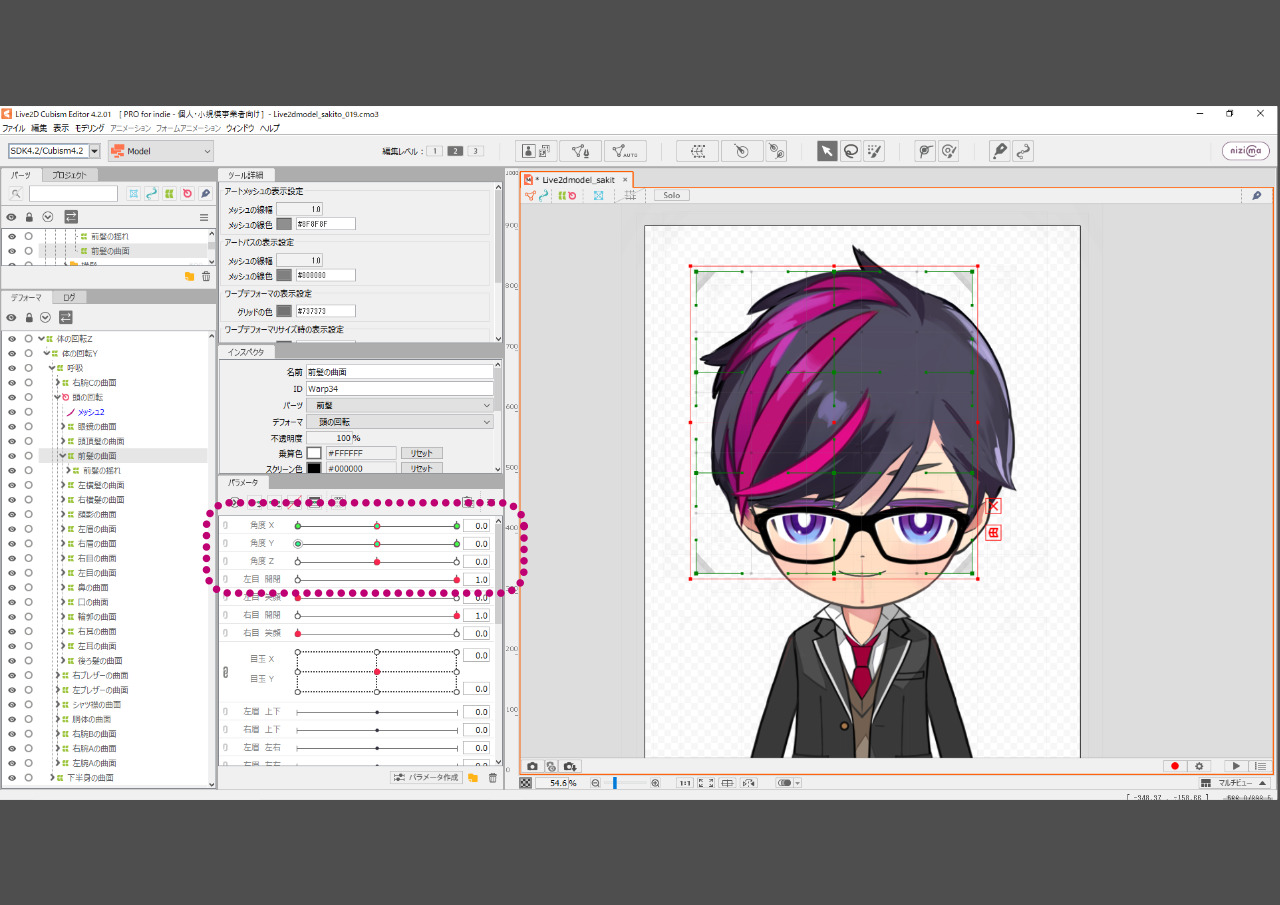Click the パラメータ作成 button
The width and height of the screenshot is (1280, 905).
[426, 777]
